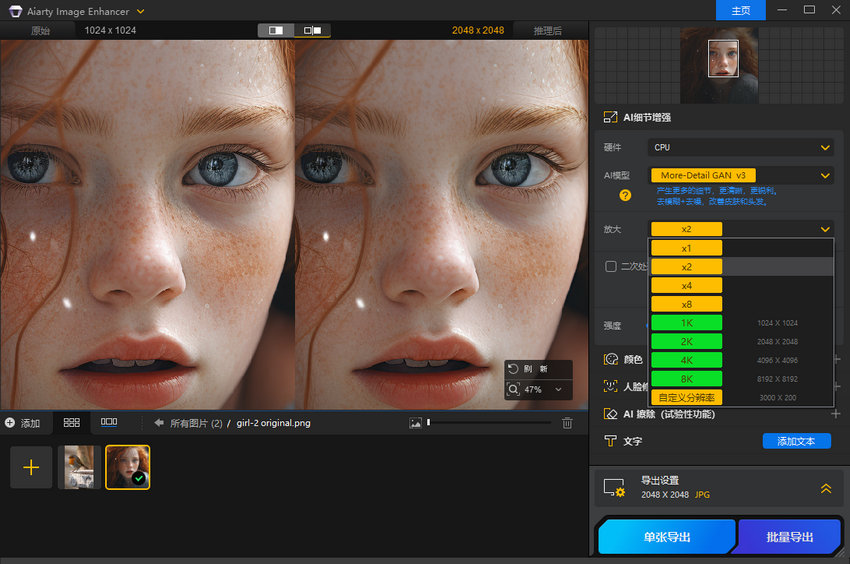Expand the app title dropdown chevron
850x564 pixels.
(140, 11)
